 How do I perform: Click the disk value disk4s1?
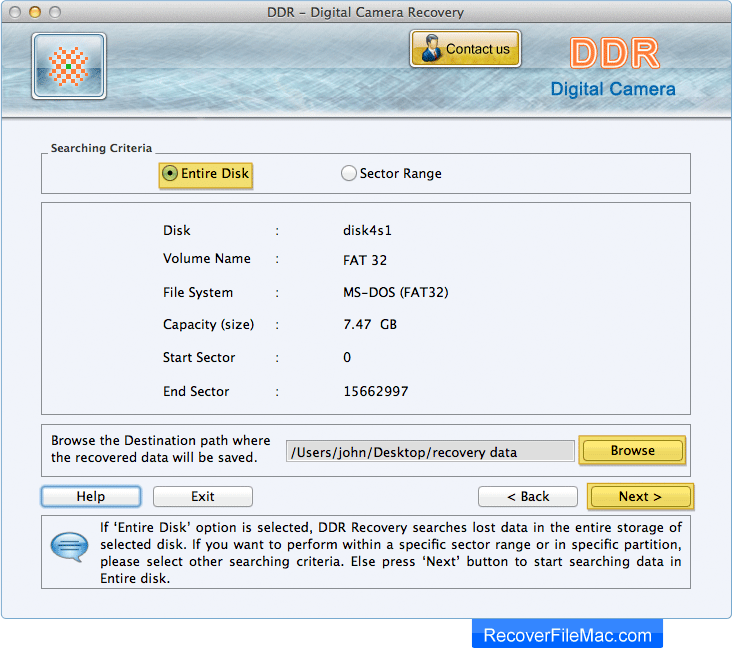click(x=367, y=230)
